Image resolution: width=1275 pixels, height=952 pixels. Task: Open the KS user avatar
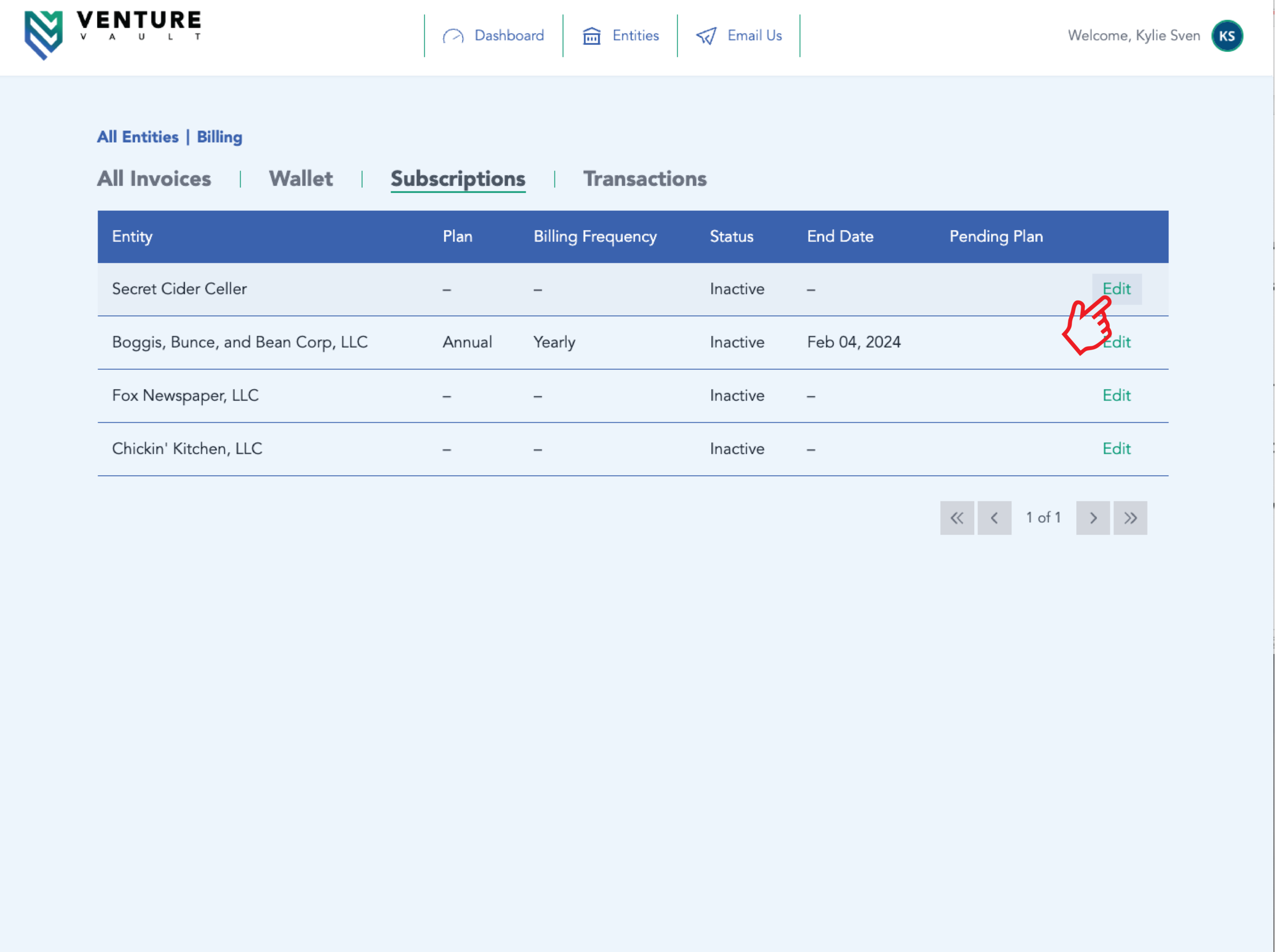(1227, 36)
